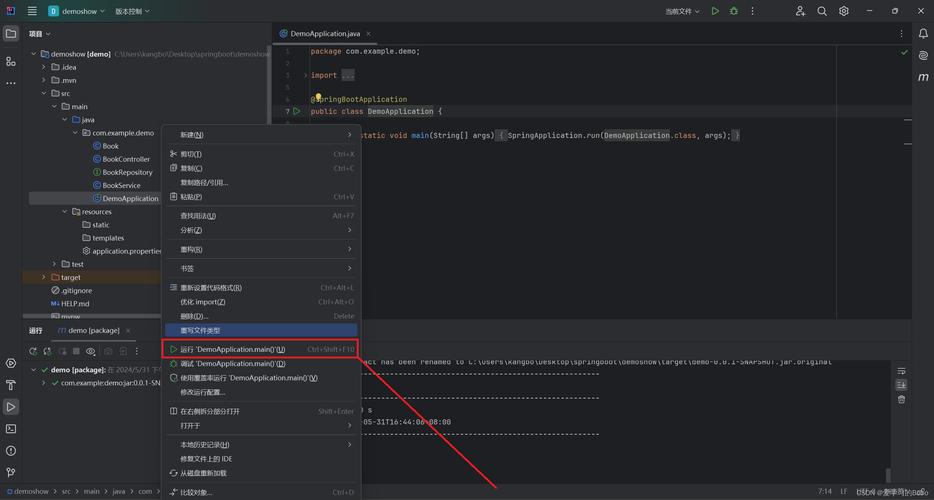Open editor tabs more options
Image resolution: width=934 pixels, height=500 pixels.
901,34
